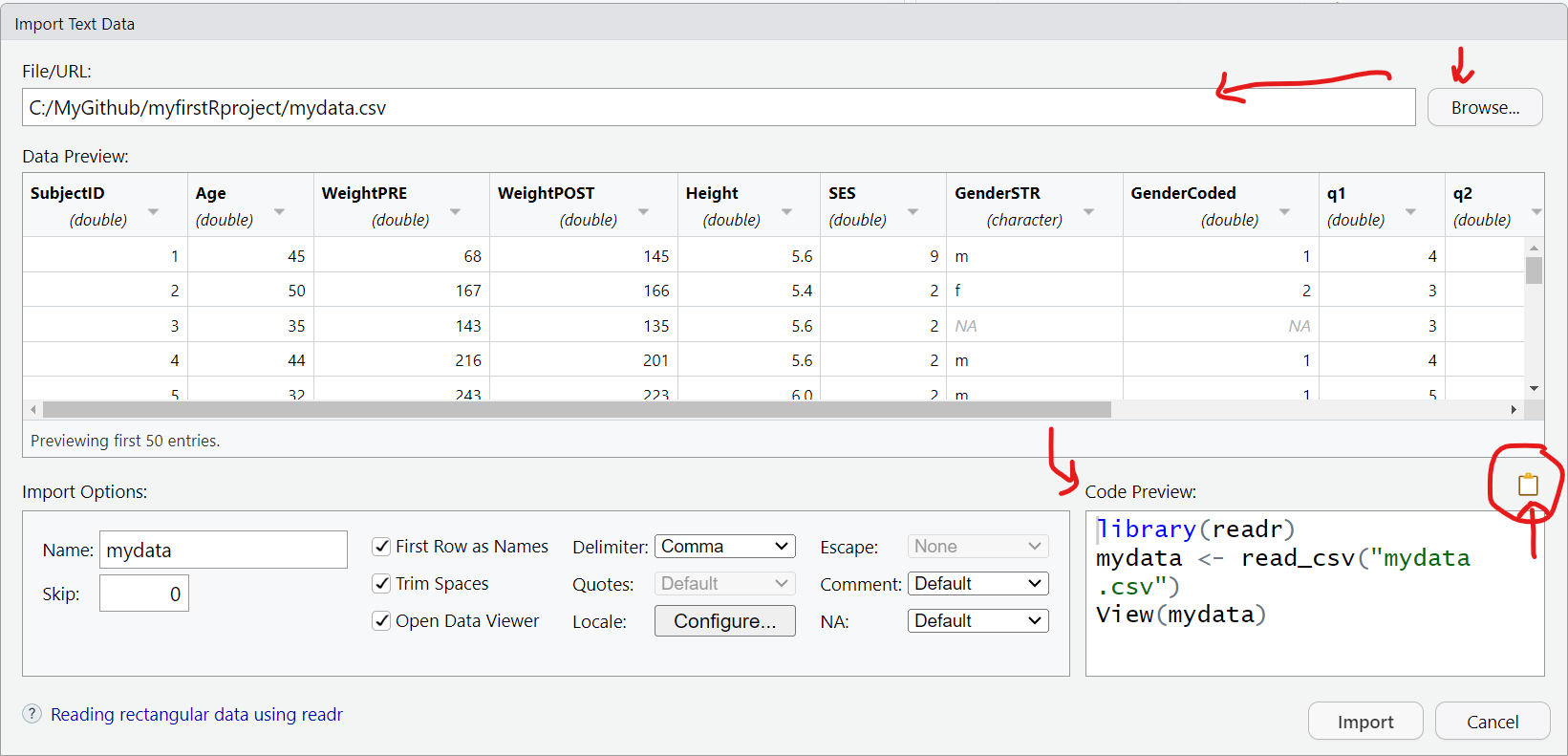The width and height of the screenshot is (1568, 756).
Task: Click the code preview text area
Action: pos(1315,594)
